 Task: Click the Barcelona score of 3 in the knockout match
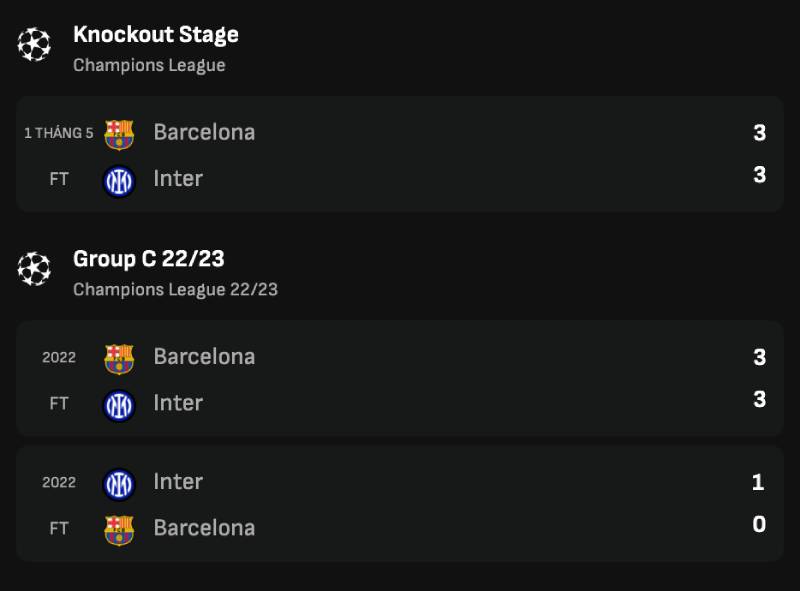tap(759, 132)
